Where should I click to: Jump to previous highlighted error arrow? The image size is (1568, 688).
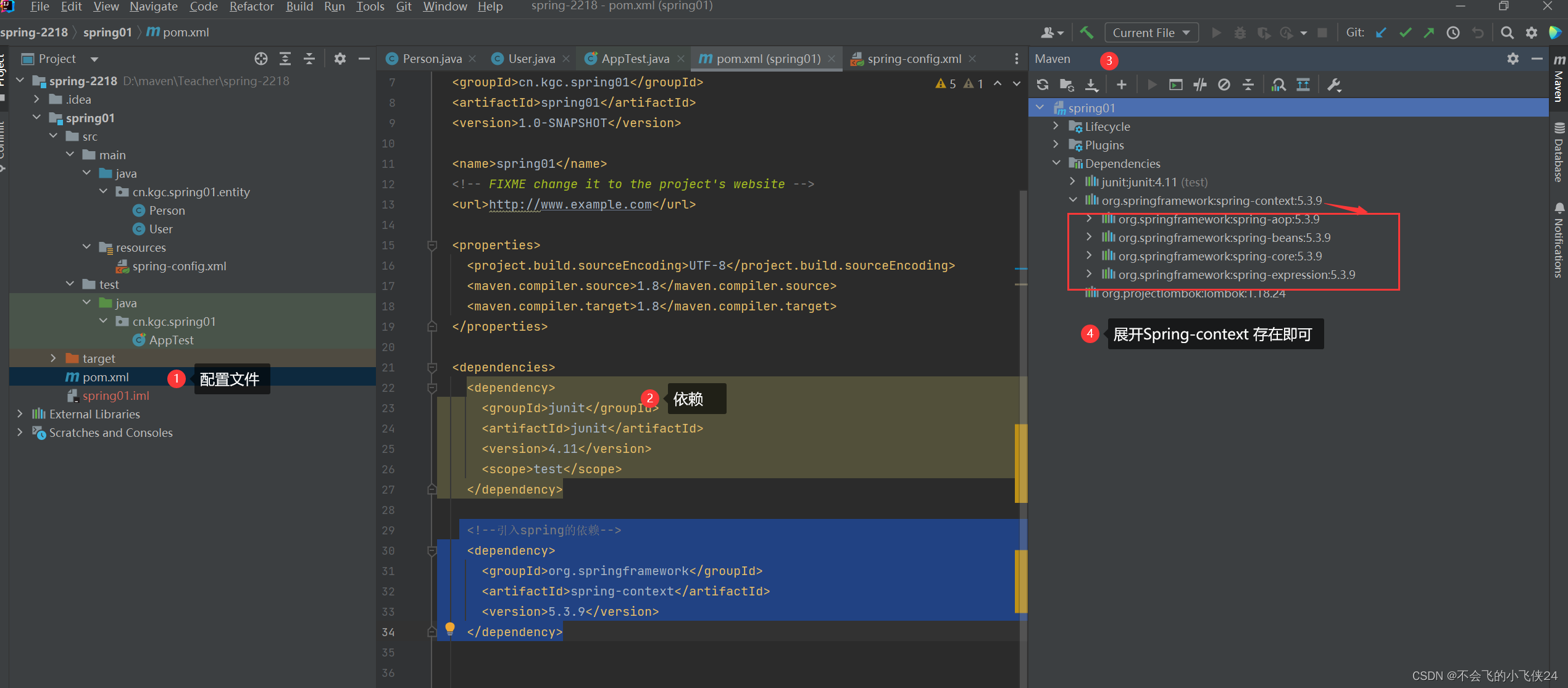[x=998, y=83]
